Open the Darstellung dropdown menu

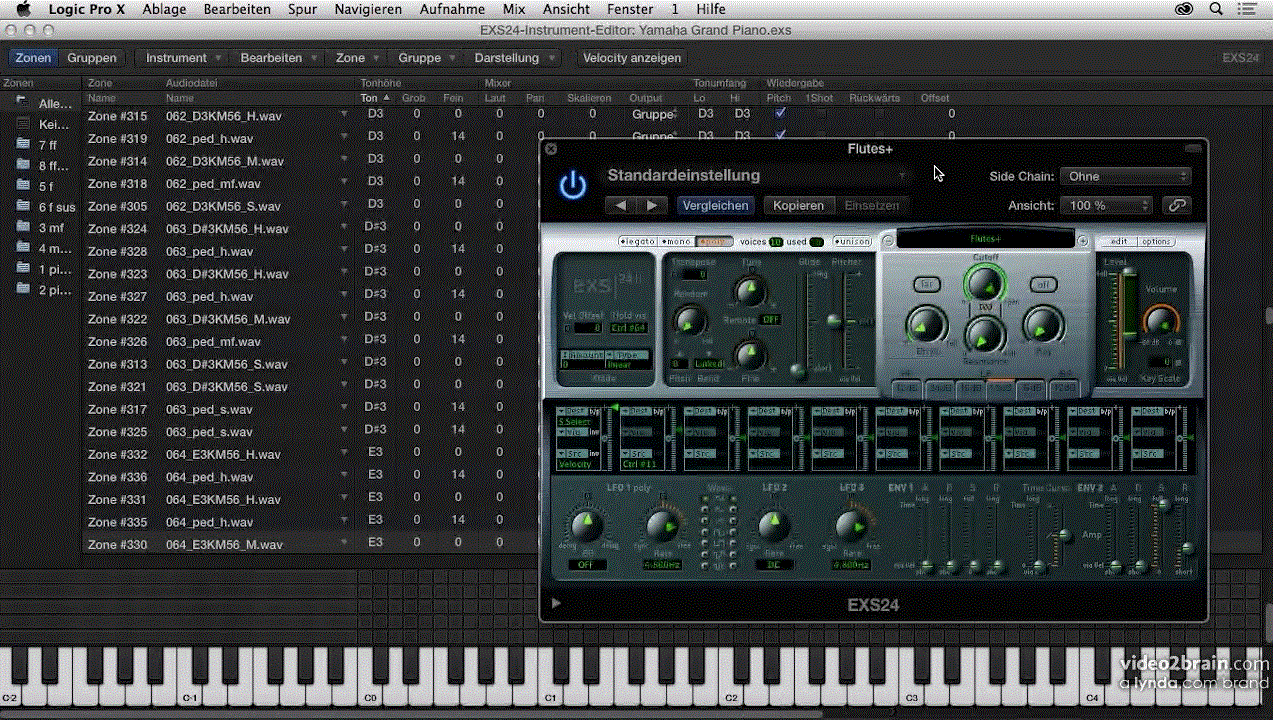514,58
